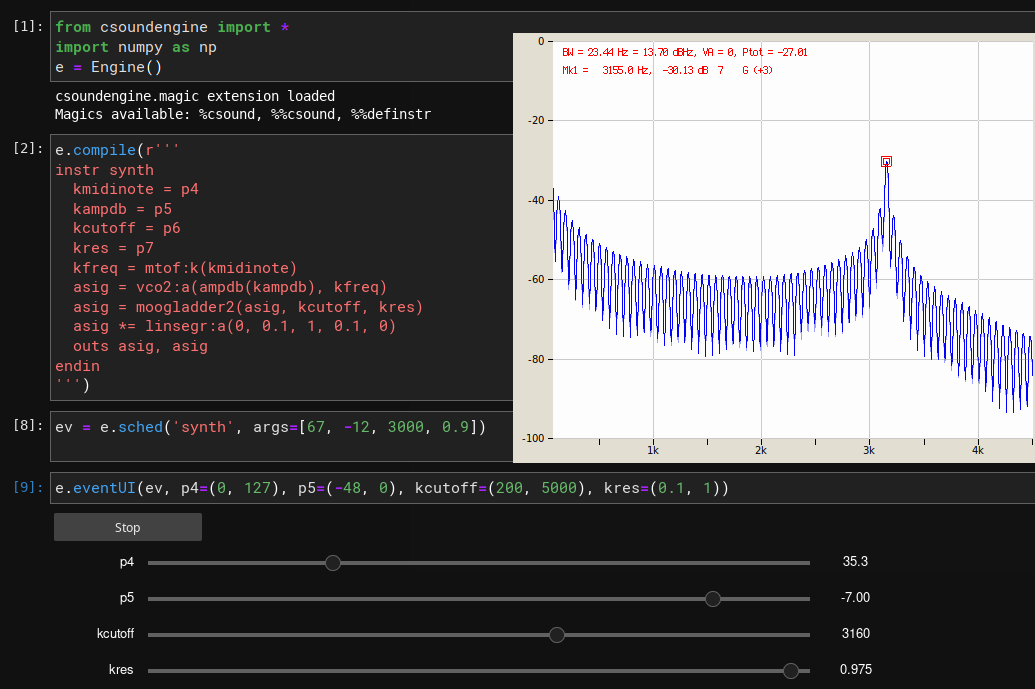The height and width of the screenshot is (689, 1035).
Task: Click the kres value 0.975
Action: pos(855,669)
